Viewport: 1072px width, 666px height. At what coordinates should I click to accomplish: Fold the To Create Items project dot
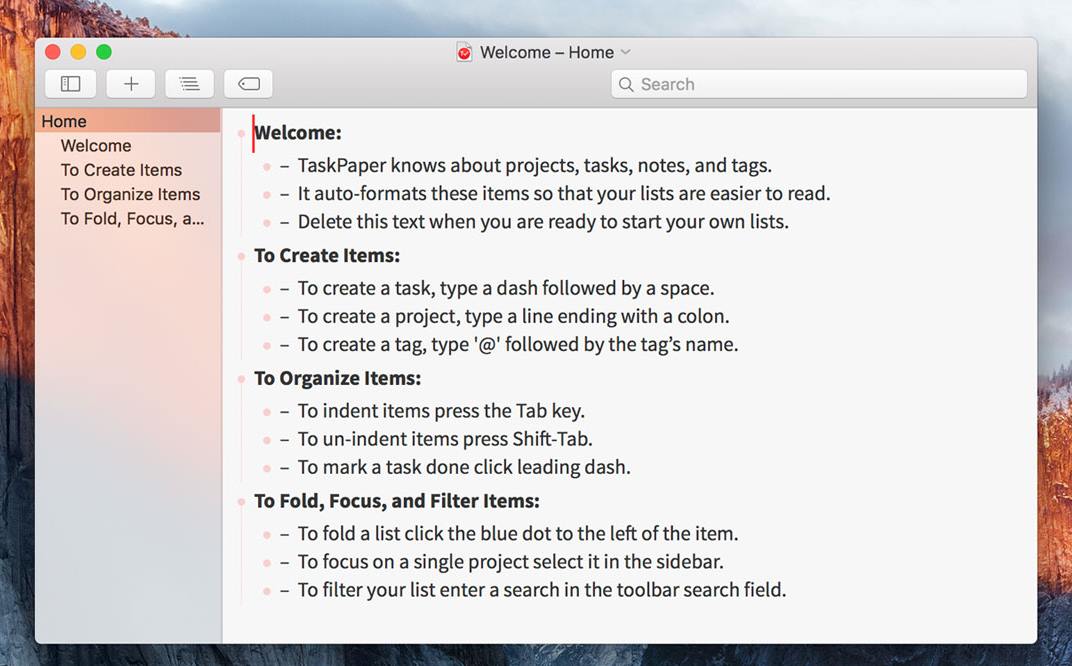point(241,256)
